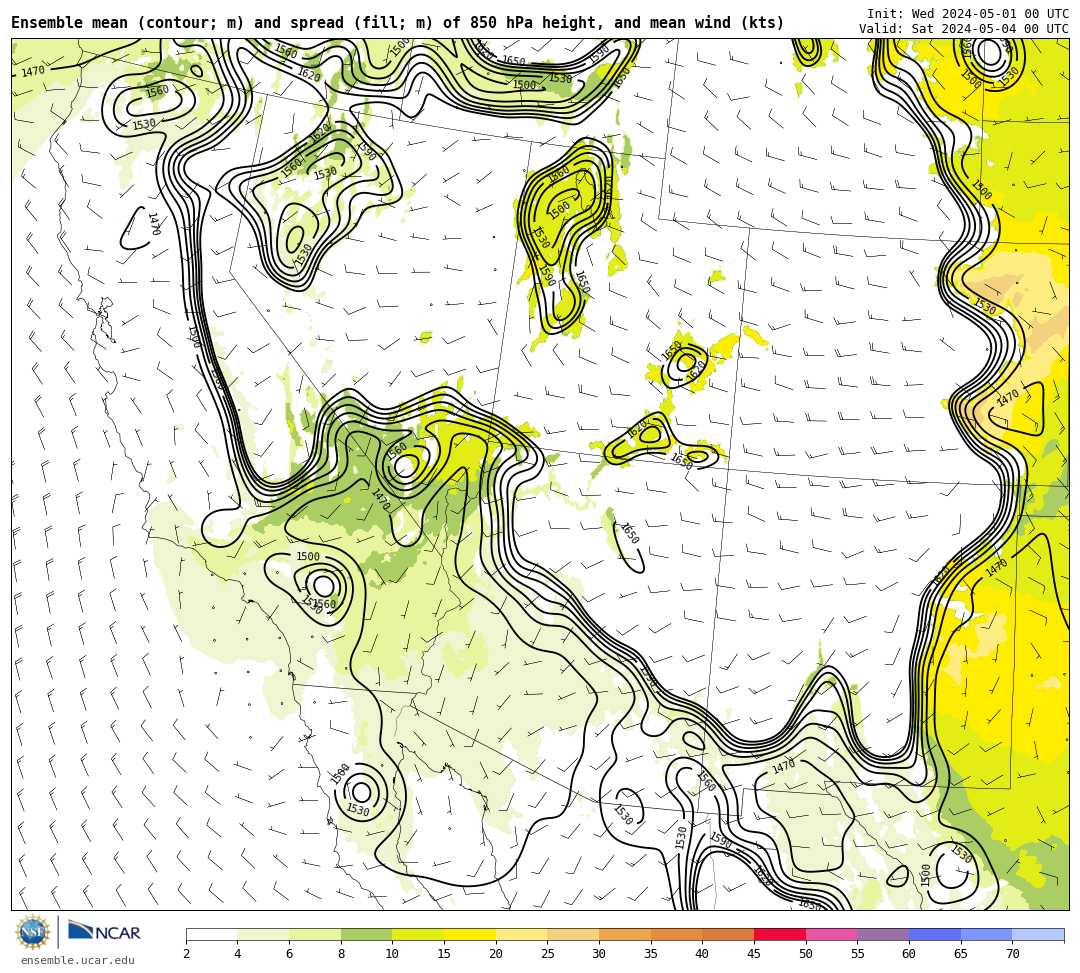Pick the white 2–4 m colorbar segment
This screenshot has width=1080, height=973.
[x=211, y=934]
